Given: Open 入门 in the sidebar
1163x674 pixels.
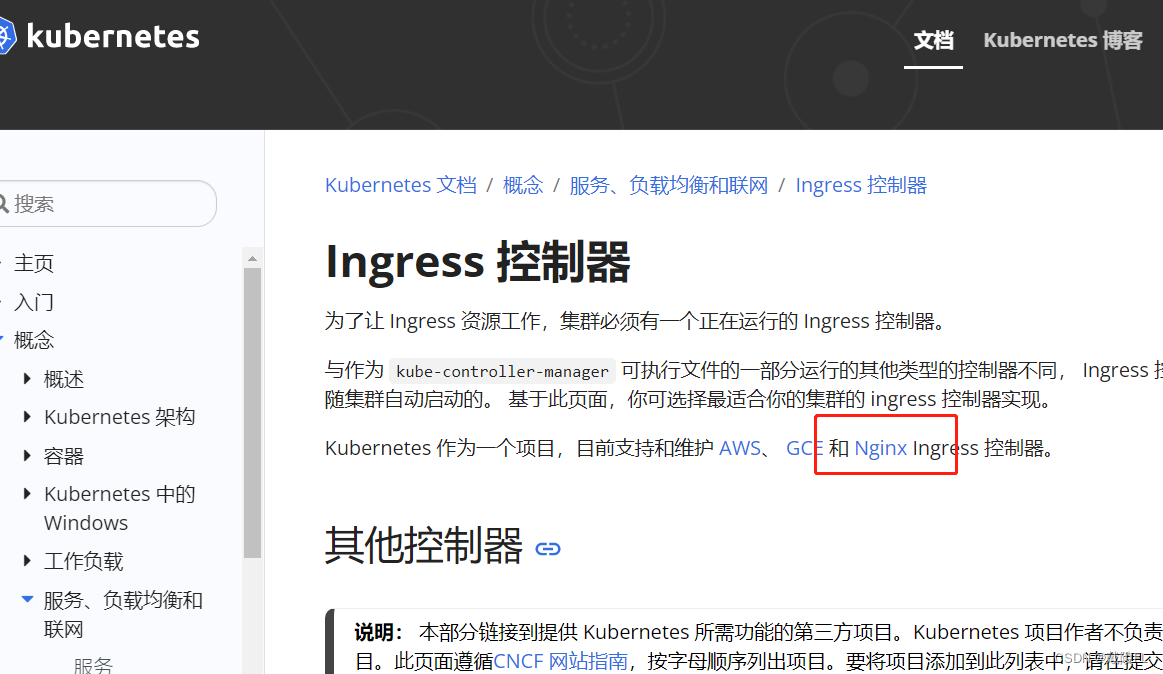Looking at the screenshot, I should coord(34,303).
